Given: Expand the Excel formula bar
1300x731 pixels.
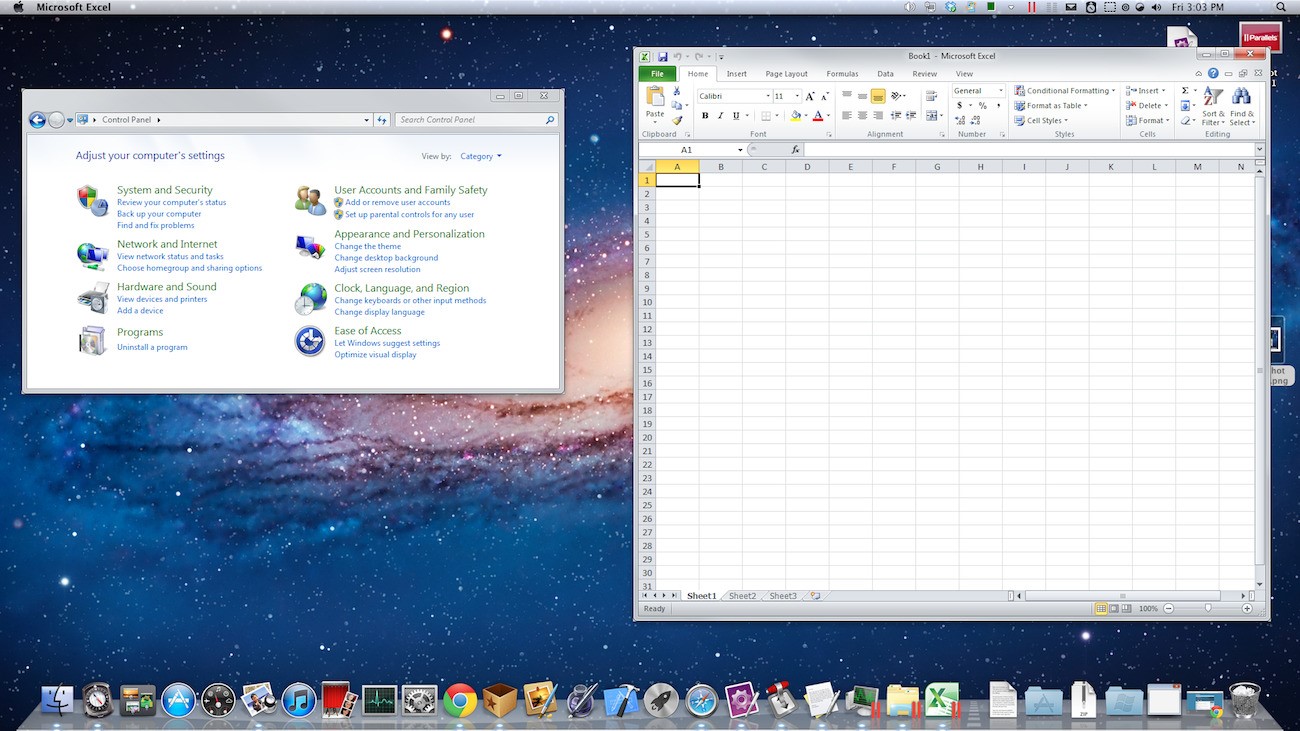Looking at the screenshot, I should pyautogui.click(x=1260, y=149).
